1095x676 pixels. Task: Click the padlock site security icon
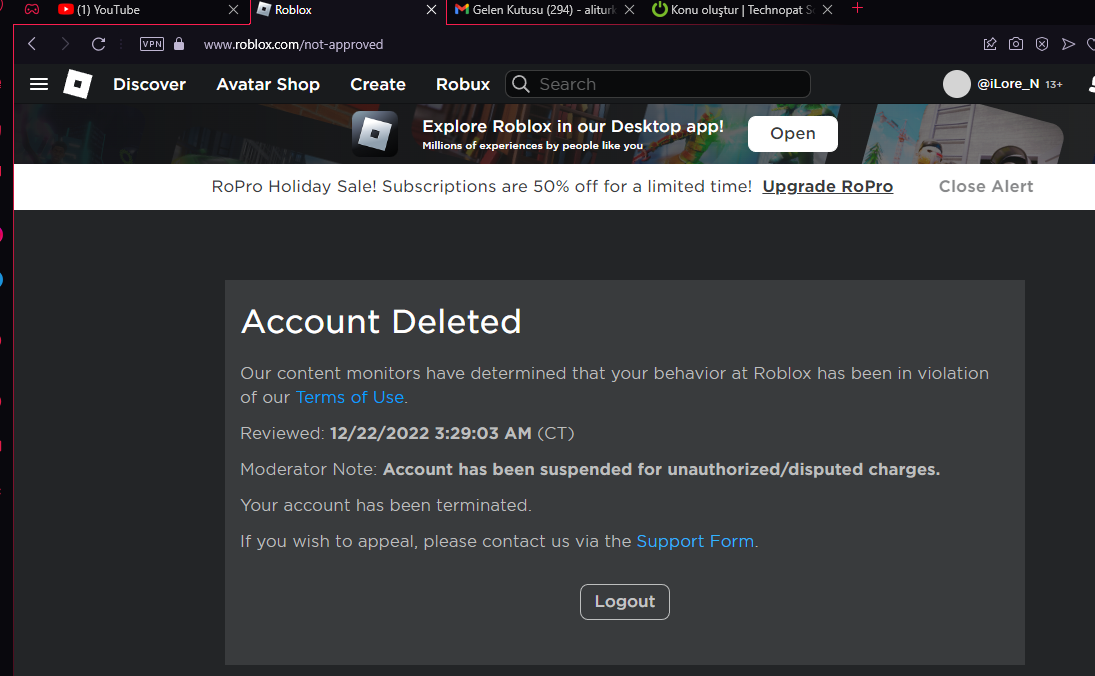(179, 44)
